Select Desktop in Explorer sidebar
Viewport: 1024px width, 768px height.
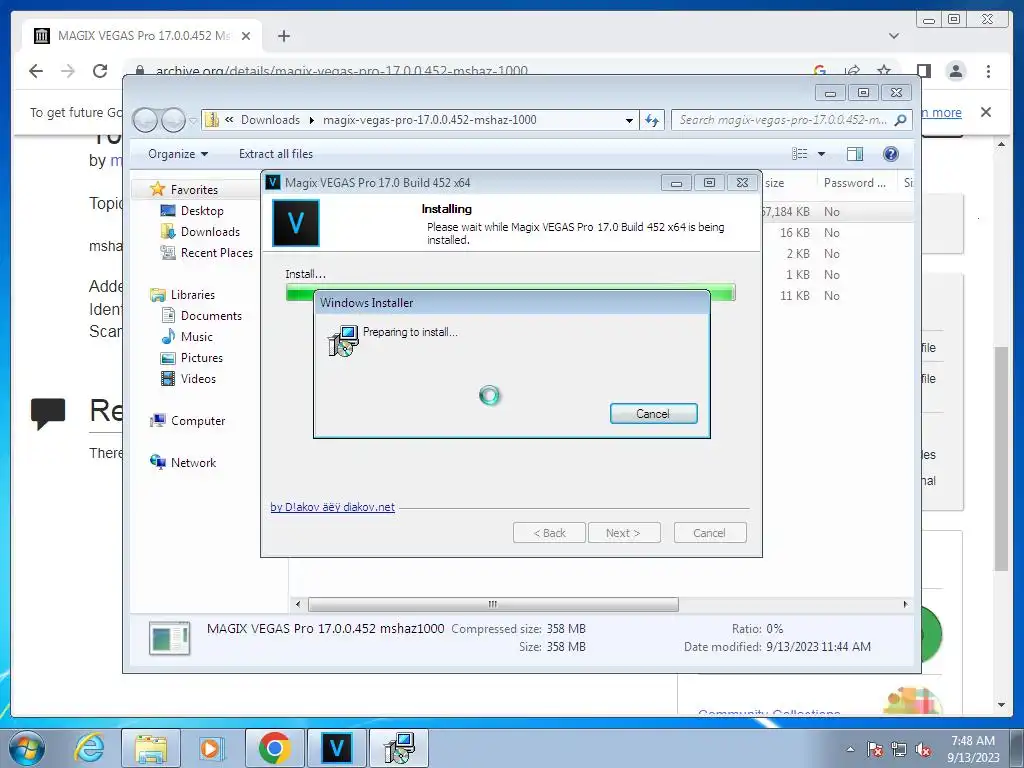[x=202, y=211]
